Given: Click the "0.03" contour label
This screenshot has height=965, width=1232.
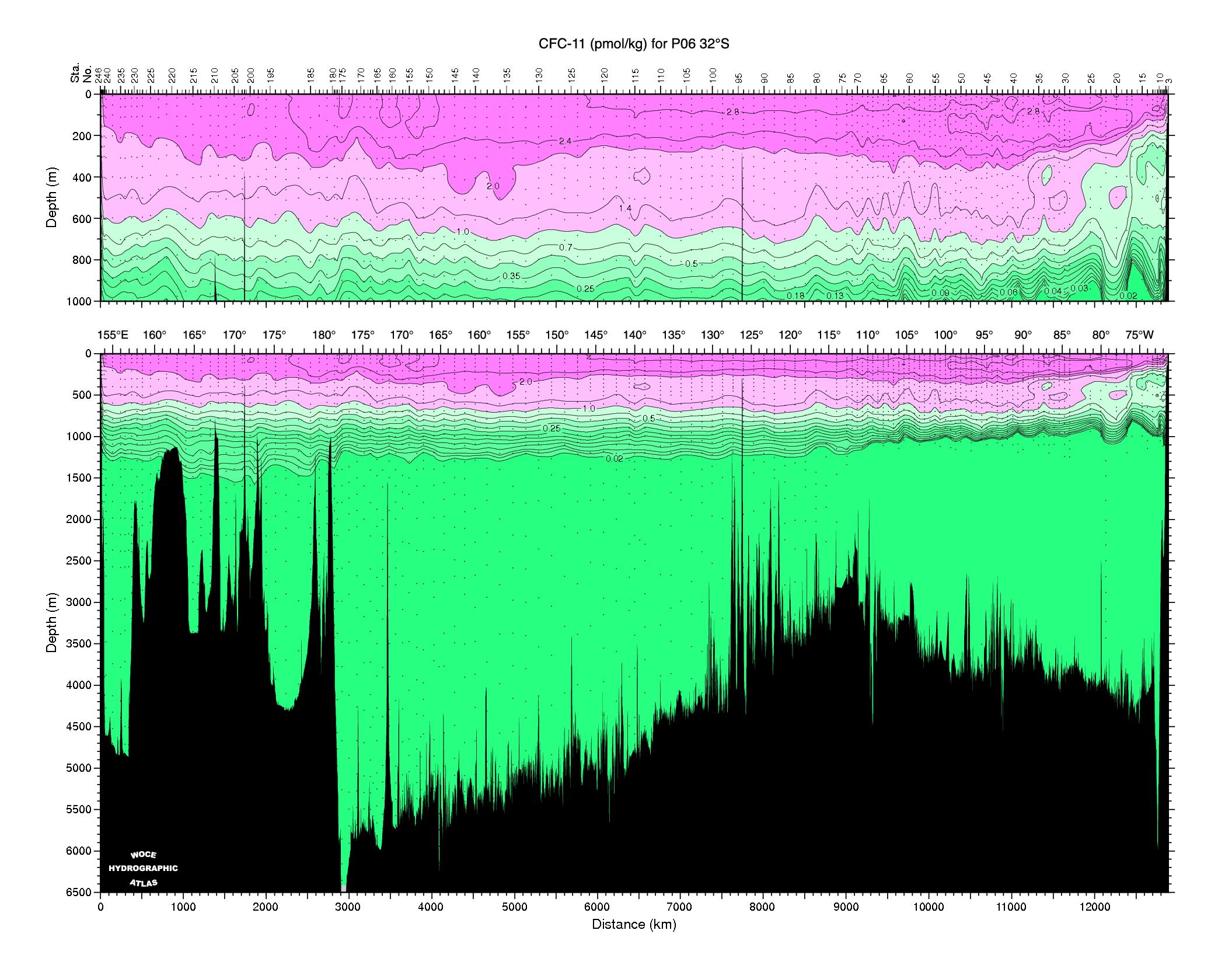Looking at the screenshot, I should tap(1079, 288).
